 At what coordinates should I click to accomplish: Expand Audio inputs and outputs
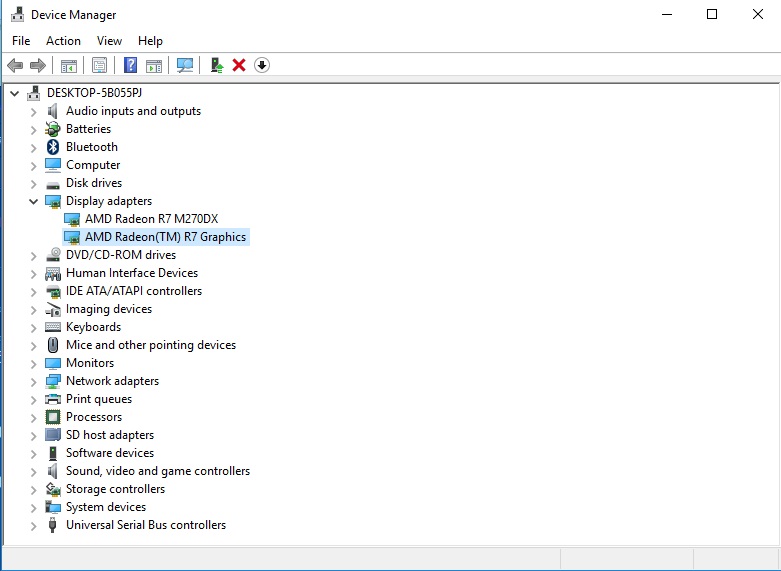click(x=33, y=112)
